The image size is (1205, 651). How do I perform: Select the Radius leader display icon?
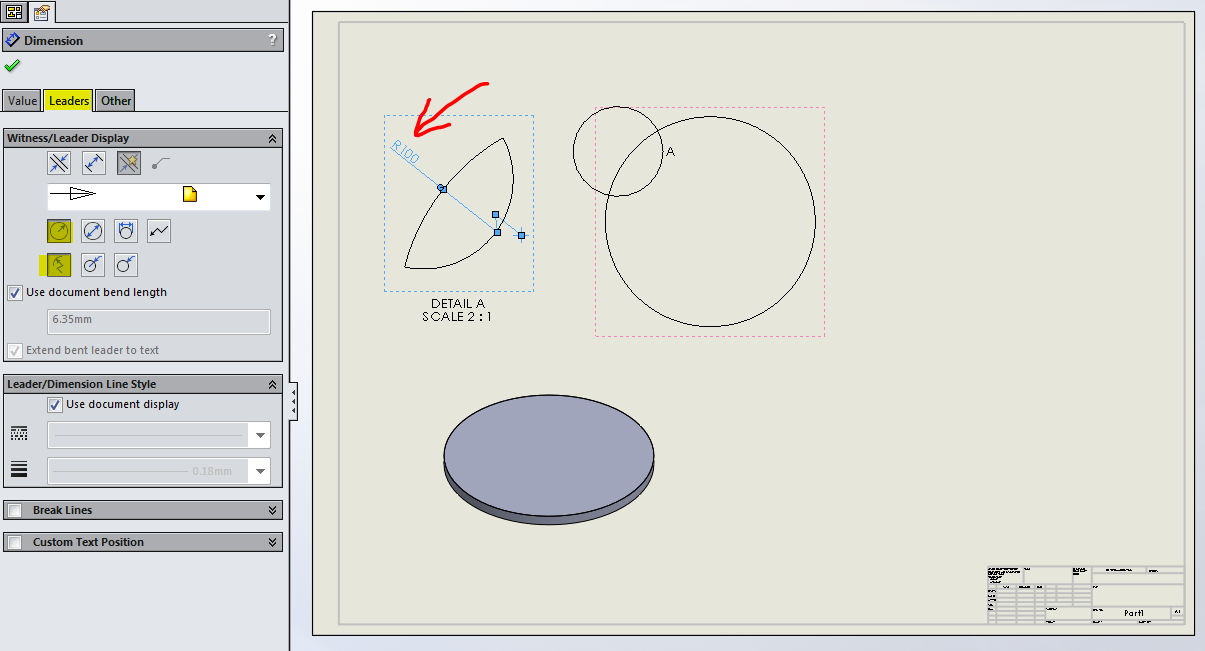tap(59, 232)
